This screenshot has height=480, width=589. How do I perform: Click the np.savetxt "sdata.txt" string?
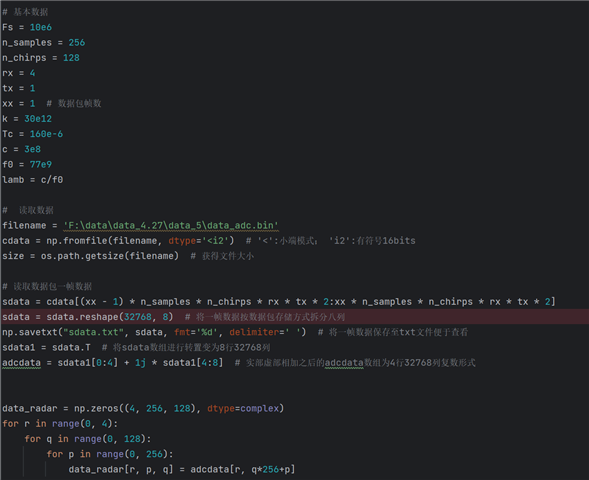pyautogui.click(x=93, y=332)
